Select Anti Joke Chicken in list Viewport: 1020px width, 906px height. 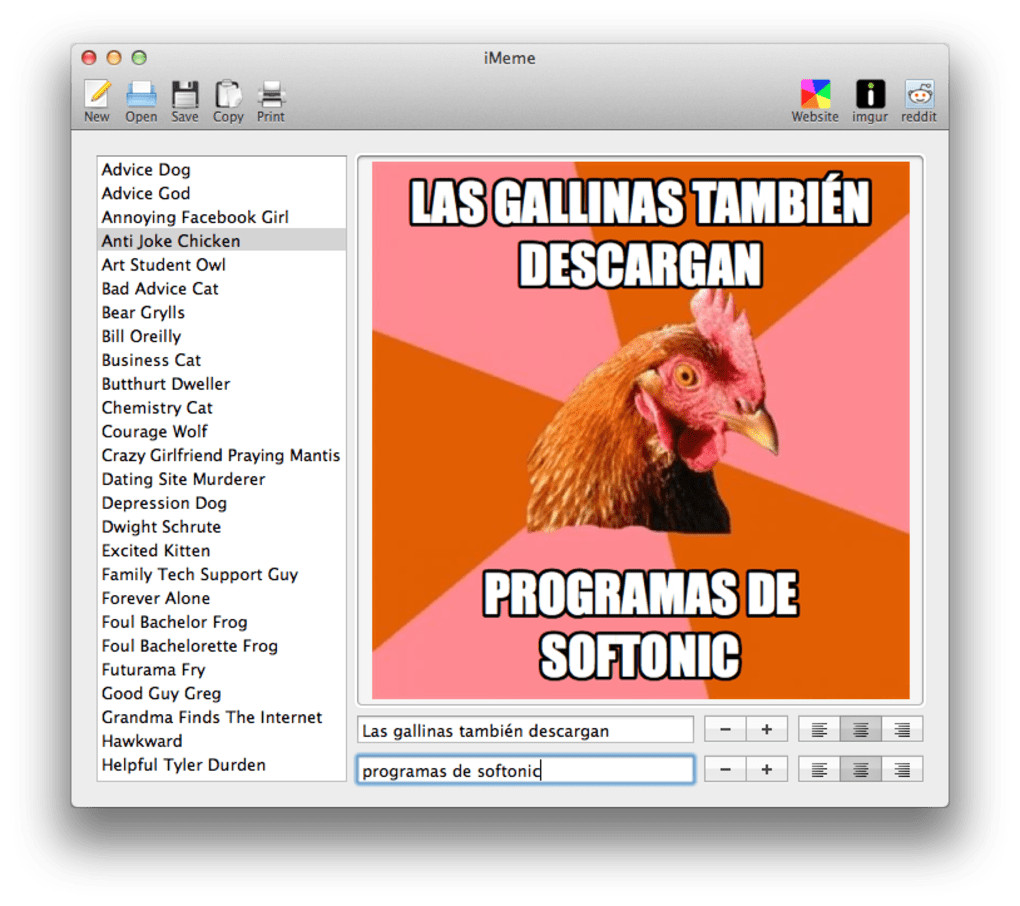221,241
